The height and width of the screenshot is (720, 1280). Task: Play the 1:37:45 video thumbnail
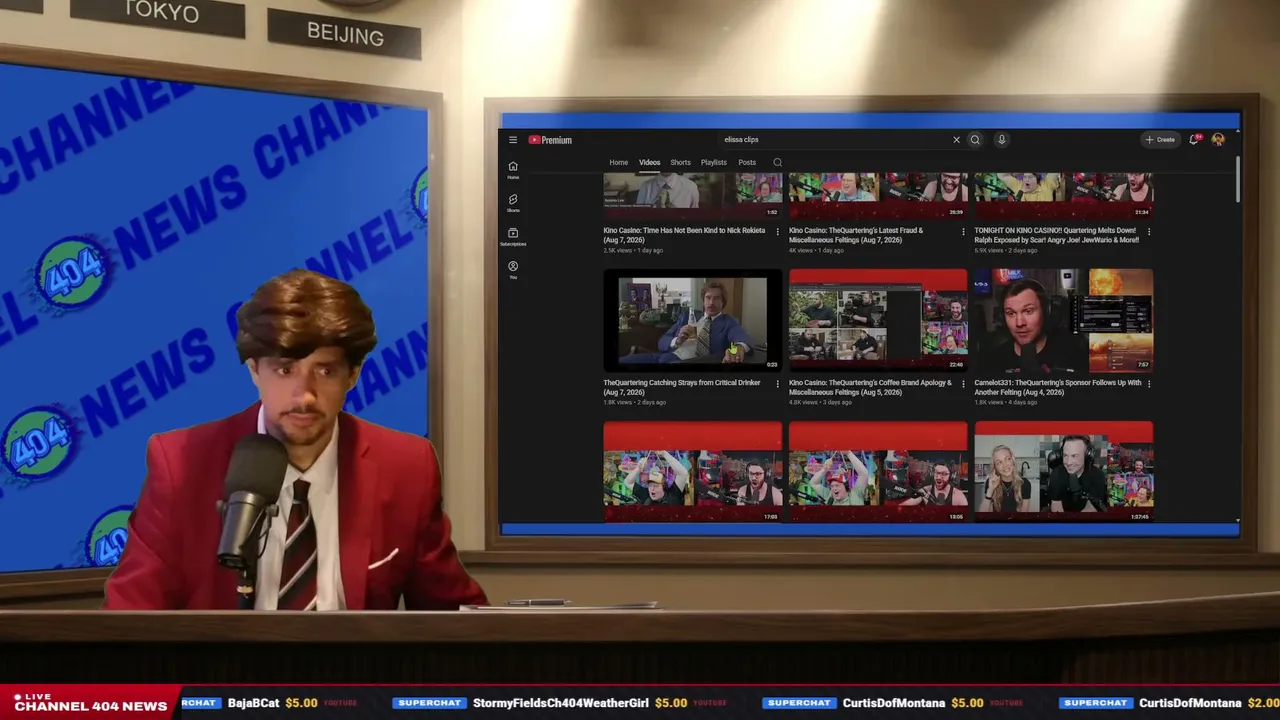coord(1064,471)
